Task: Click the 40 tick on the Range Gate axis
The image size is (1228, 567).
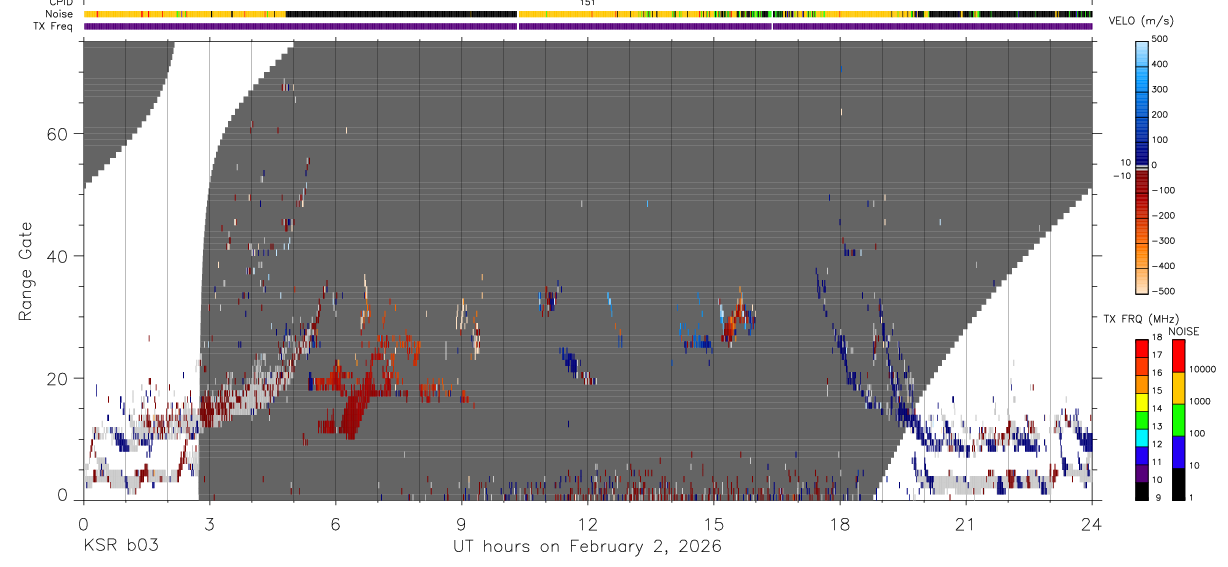Action: coord(60,256)
